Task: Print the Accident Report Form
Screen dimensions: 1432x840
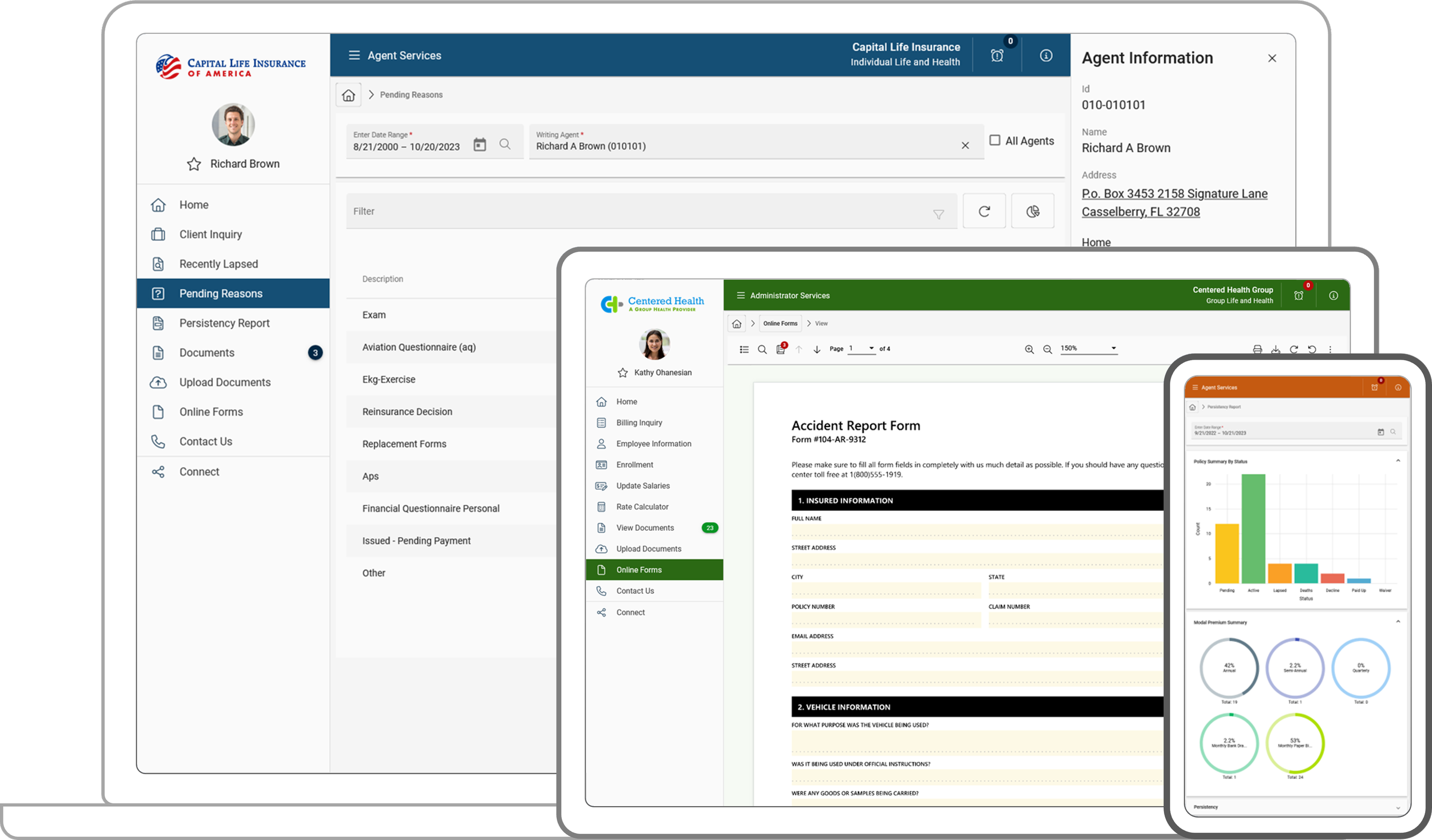Action: pyautogui.click(x=1257, y=349)
